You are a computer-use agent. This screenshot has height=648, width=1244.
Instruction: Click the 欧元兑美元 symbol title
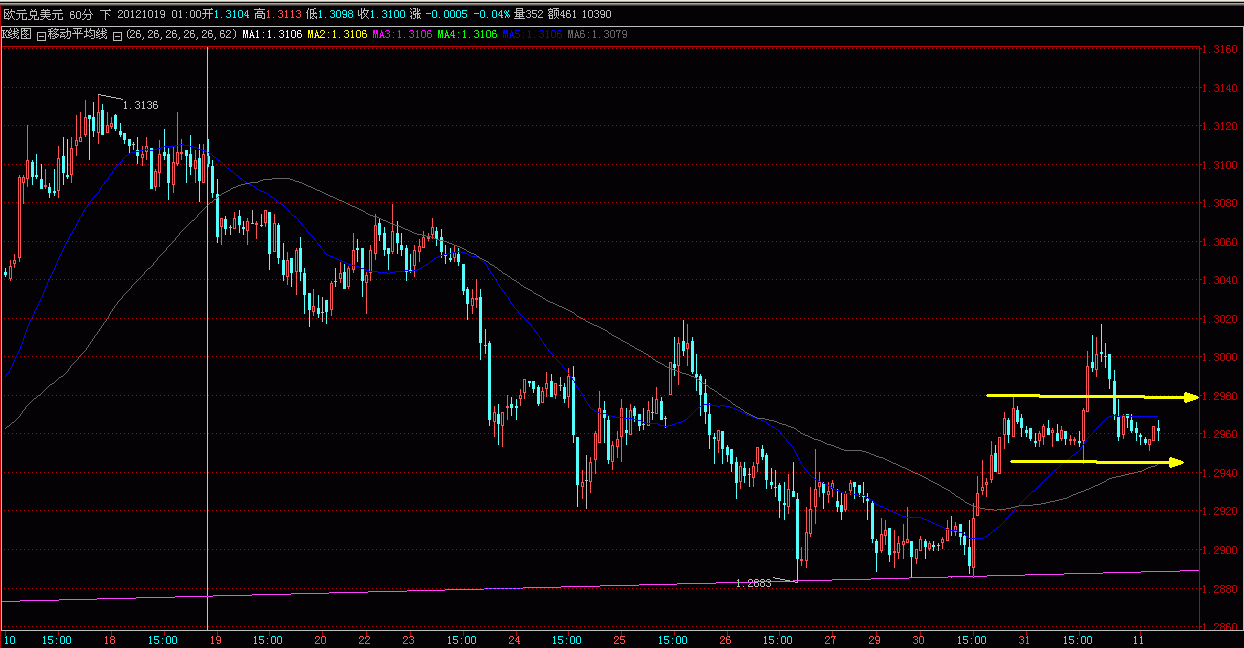(32, 14)
